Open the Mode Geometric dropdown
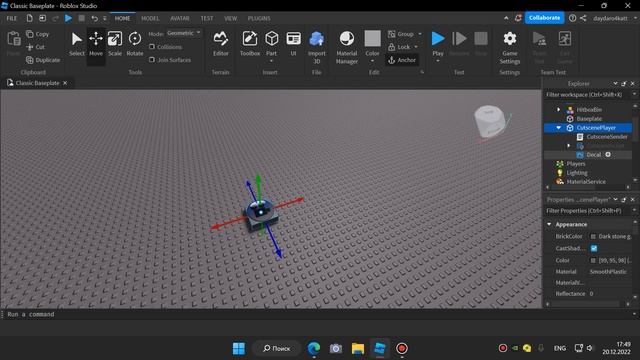 coord(184,33)
